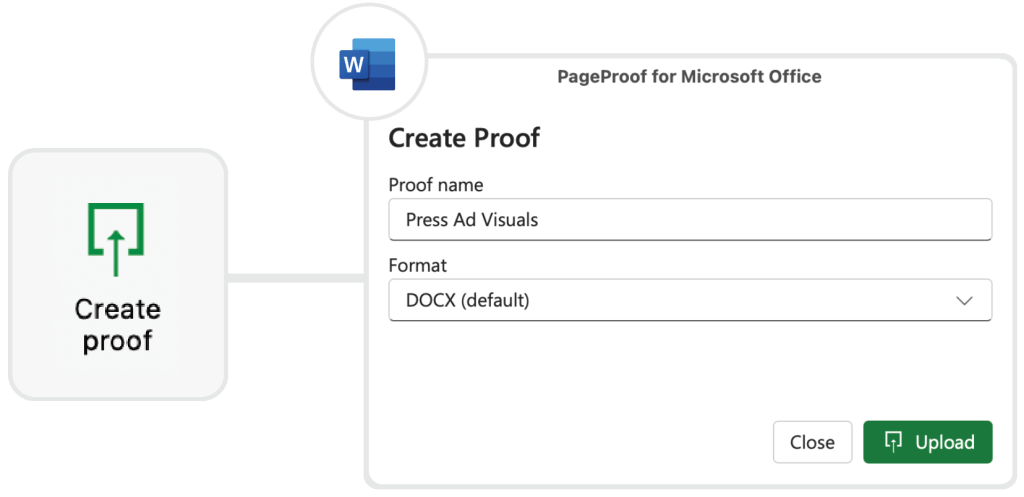Screen dimensions: 1024x497
Task: Click the PageProof for Microsoft Office title bar
Action: pos(689,77)
